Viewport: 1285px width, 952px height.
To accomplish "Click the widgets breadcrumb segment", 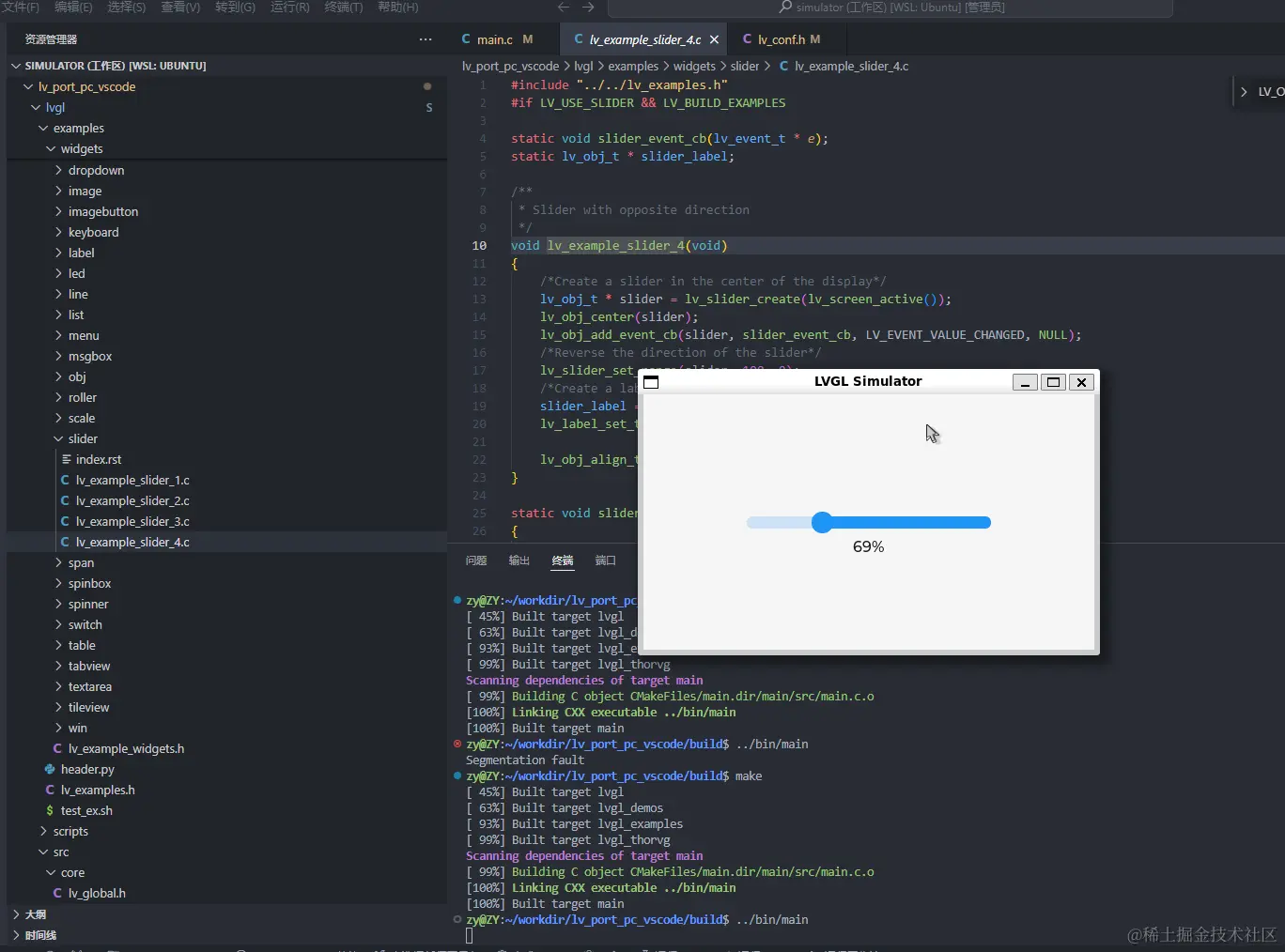I will click(x=694, y=66).
